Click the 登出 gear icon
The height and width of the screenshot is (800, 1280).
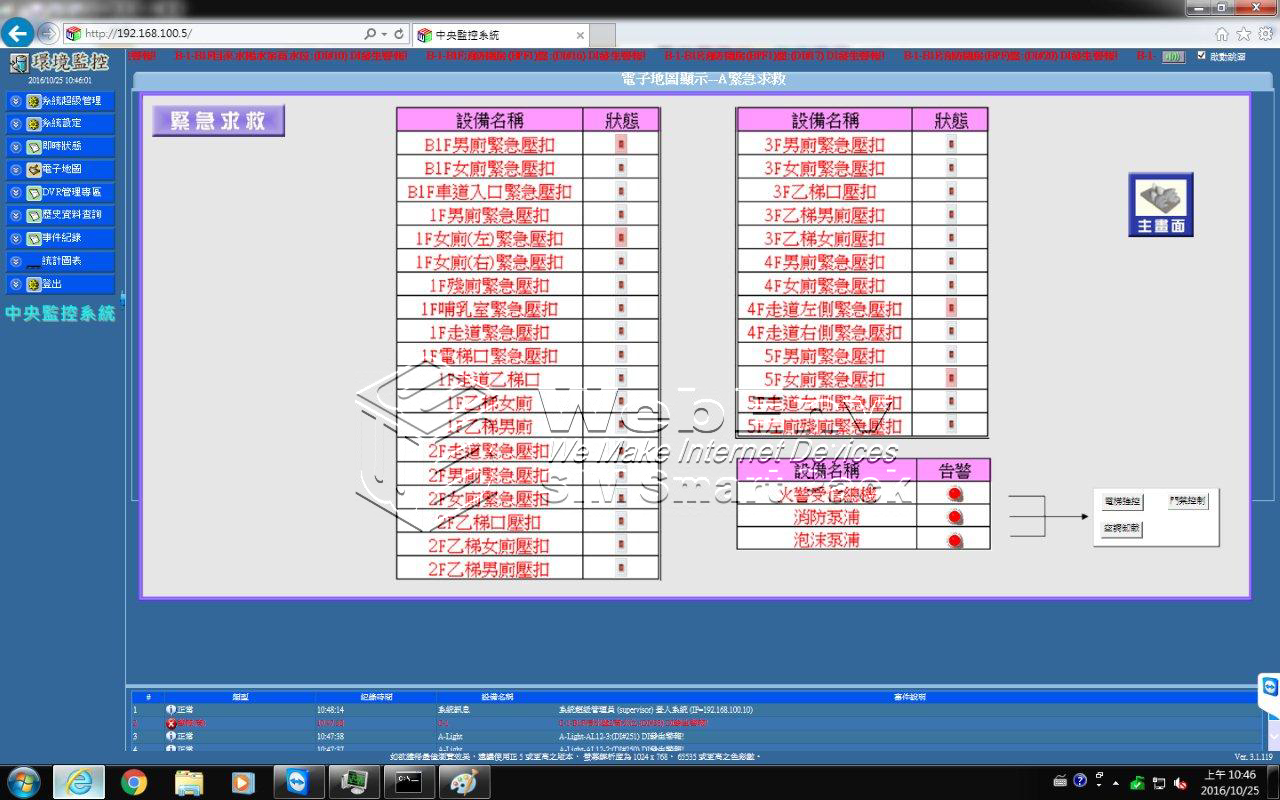pos(33,285)
